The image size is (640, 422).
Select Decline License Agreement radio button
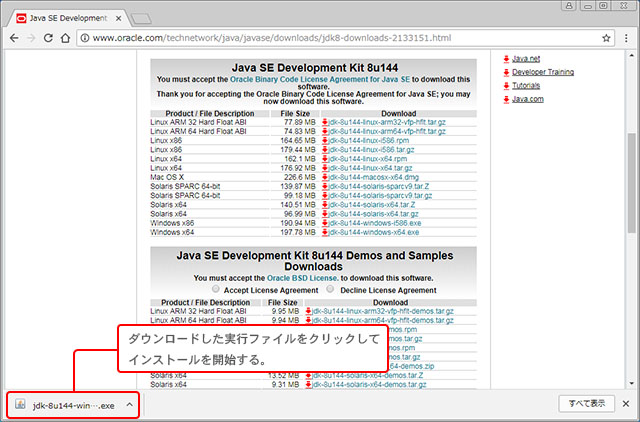pyautogui.click(x=330, y=289)
